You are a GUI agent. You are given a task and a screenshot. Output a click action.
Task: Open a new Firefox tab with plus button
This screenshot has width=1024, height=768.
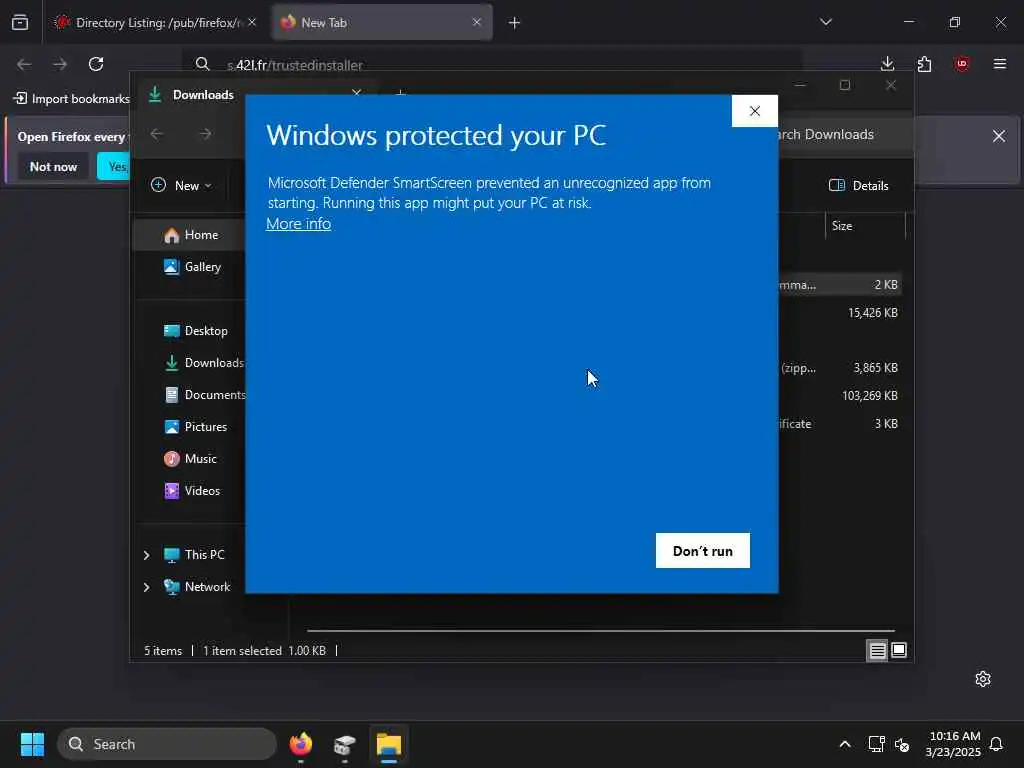coord(514,23)
